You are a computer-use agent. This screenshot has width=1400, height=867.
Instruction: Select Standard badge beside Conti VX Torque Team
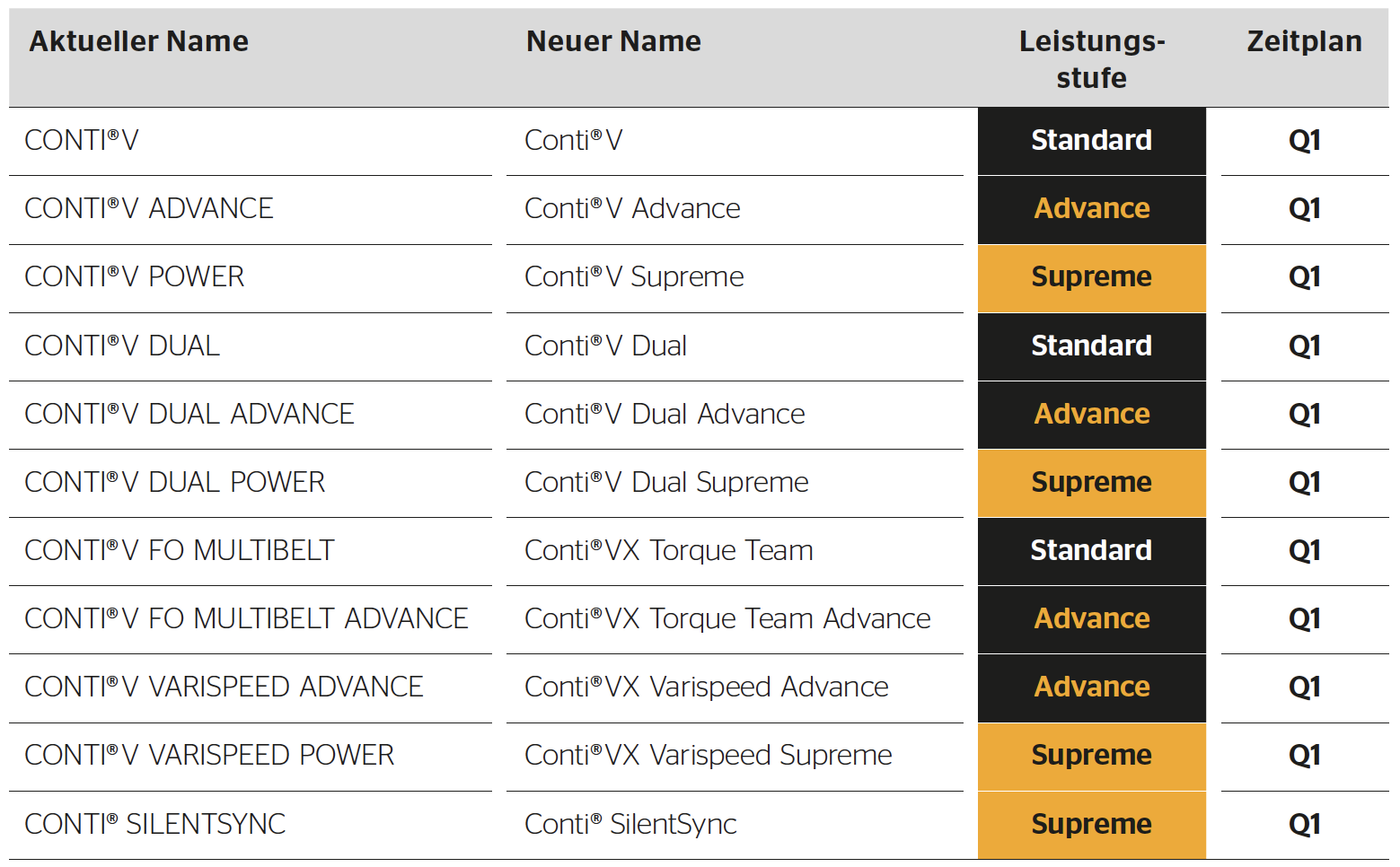pos(1092,551)
